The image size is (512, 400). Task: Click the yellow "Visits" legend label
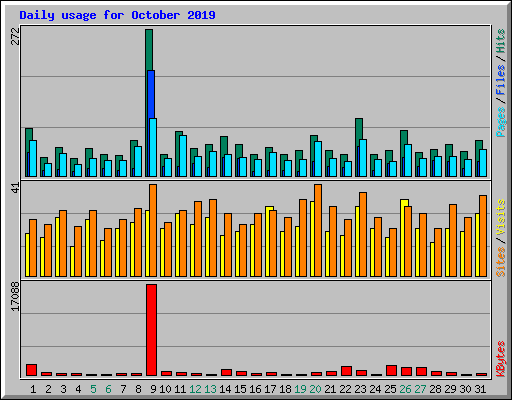(501, 218)
